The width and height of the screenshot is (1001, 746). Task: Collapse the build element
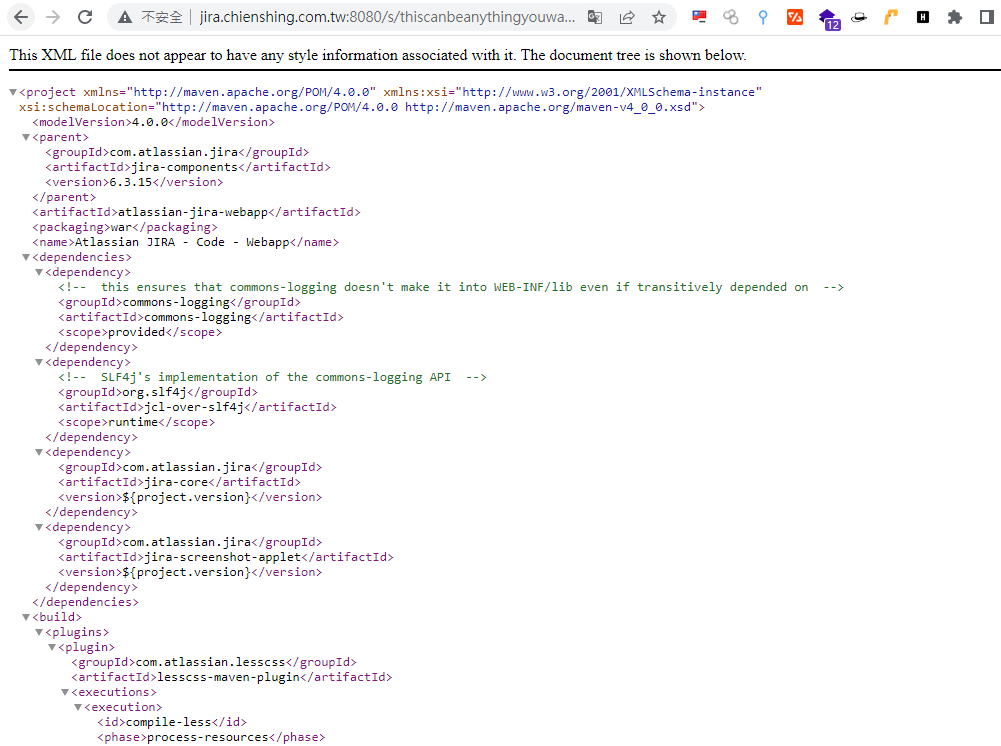[x=26, y=617]
